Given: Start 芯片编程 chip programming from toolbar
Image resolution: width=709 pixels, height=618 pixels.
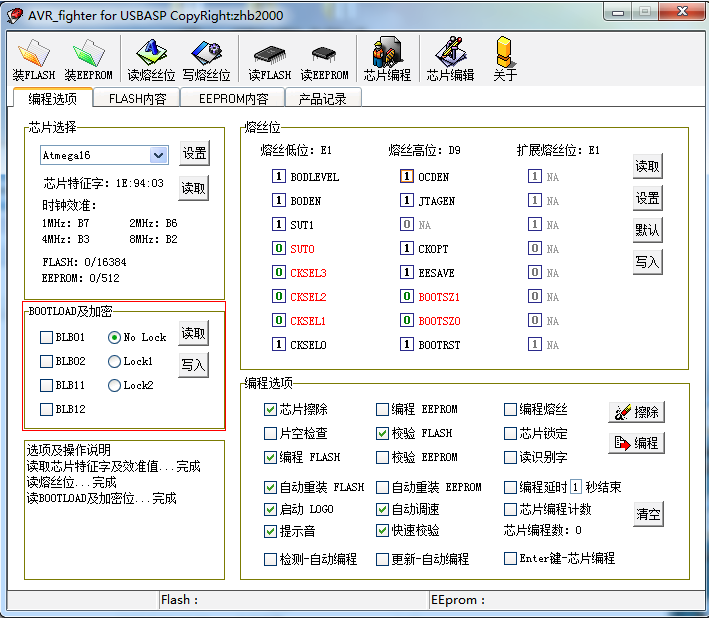Looking at the screenshot, I should 387,60.
